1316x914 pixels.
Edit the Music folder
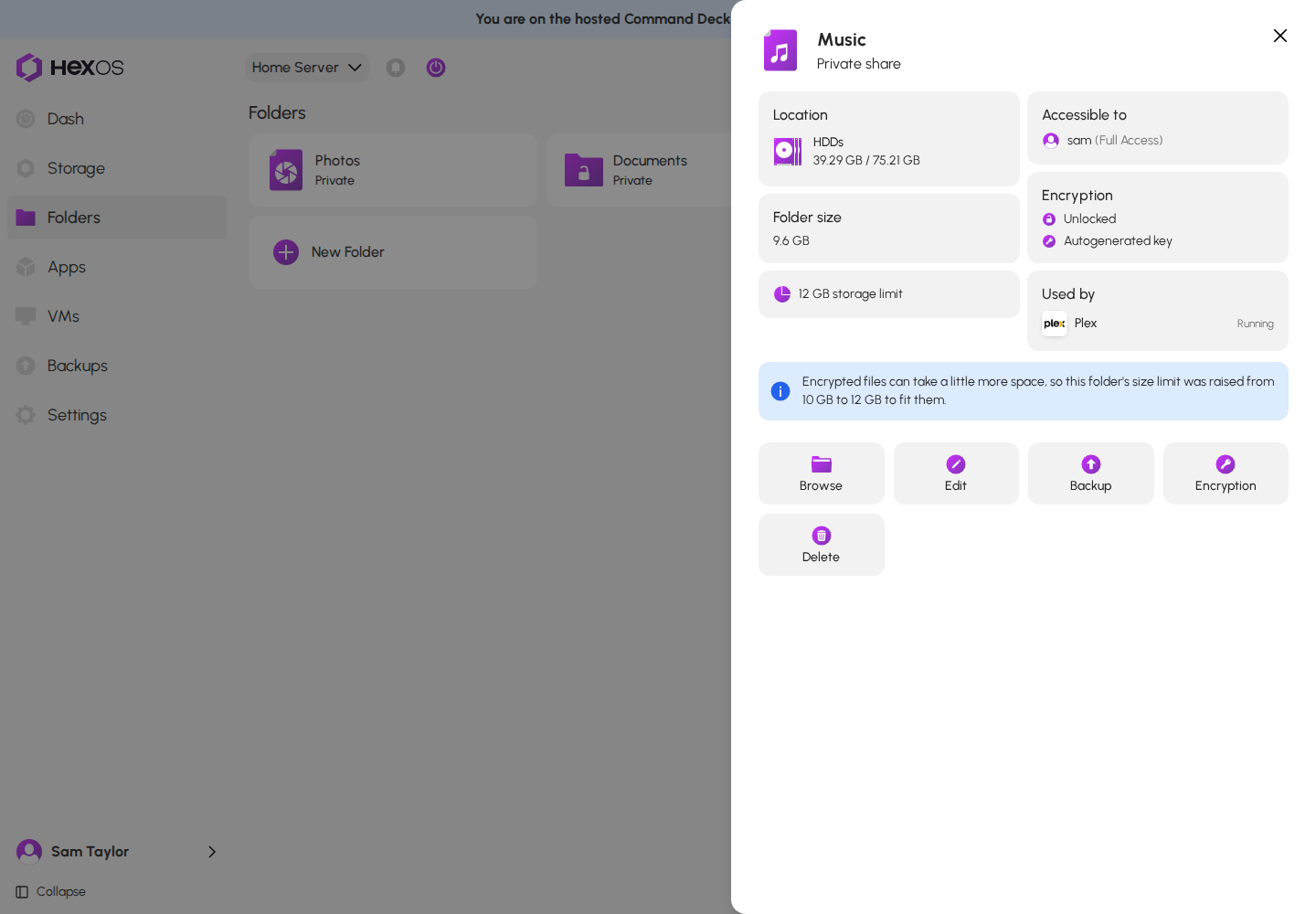coord(956,473)
